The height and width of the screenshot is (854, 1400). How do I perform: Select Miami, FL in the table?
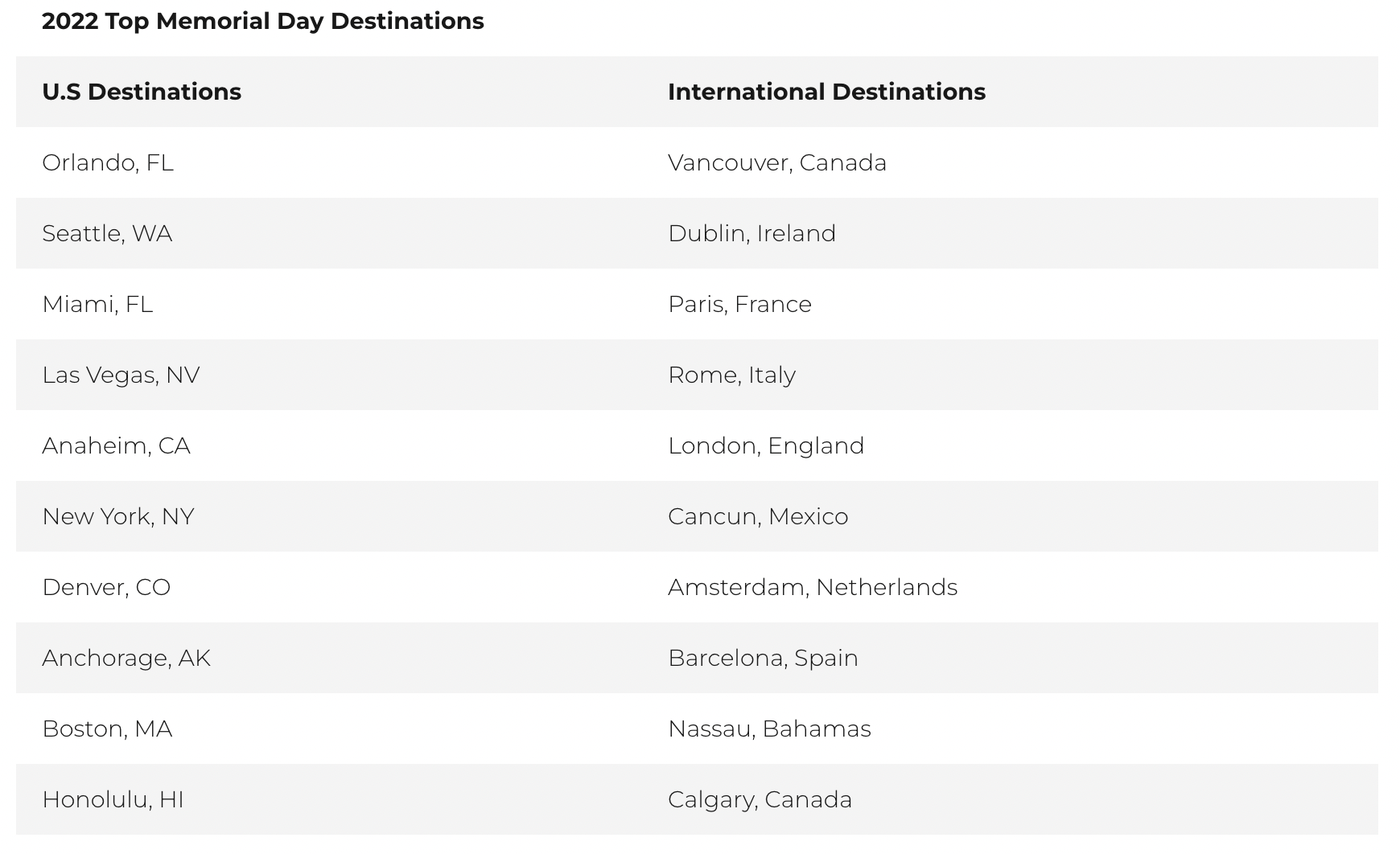tap(97, 304)
